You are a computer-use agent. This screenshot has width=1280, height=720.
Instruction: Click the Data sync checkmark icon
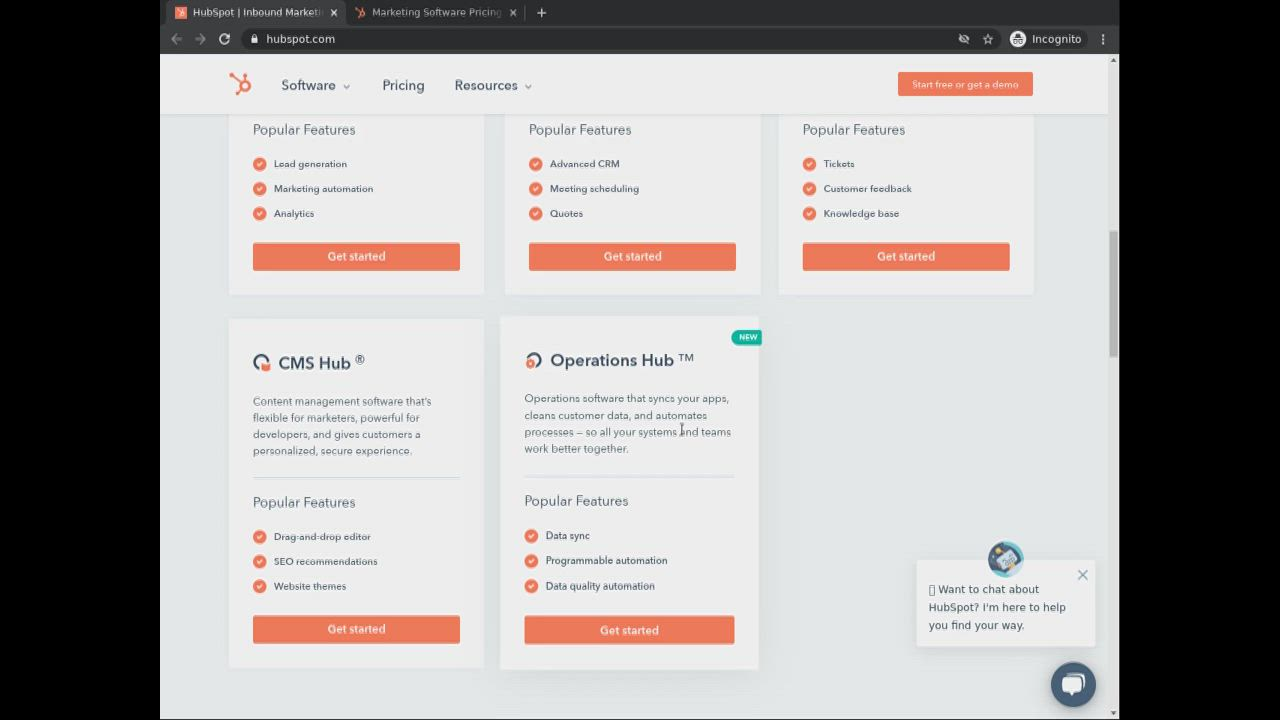click(x=531, y=536)
